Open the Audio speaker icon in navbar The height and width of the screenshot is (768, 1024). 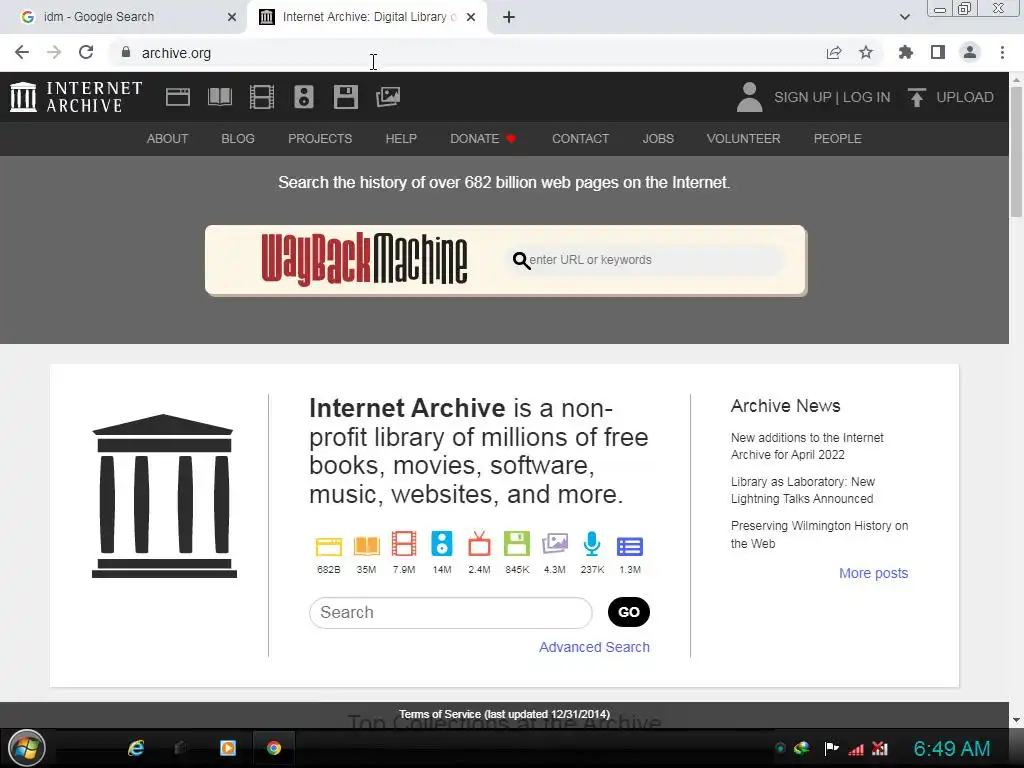[304, 97]
